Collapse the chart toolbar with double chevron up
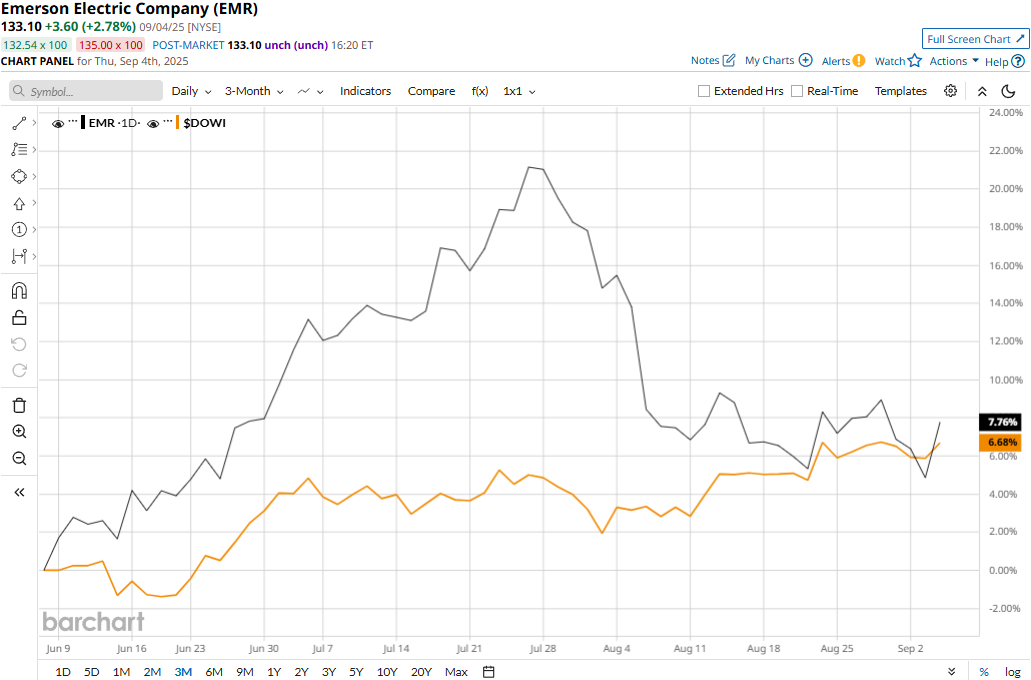Screen dimensions: 1031x680 tap(982, 91)
